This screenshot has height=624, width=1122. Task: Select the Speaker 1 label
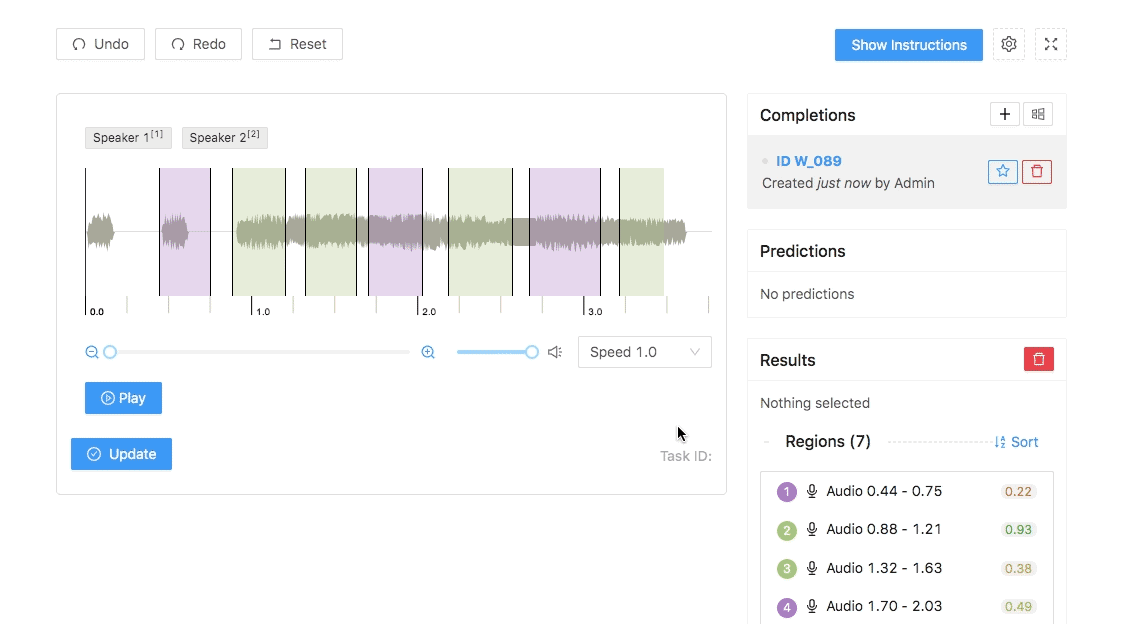pyautogui.click(x=128, y=138)
